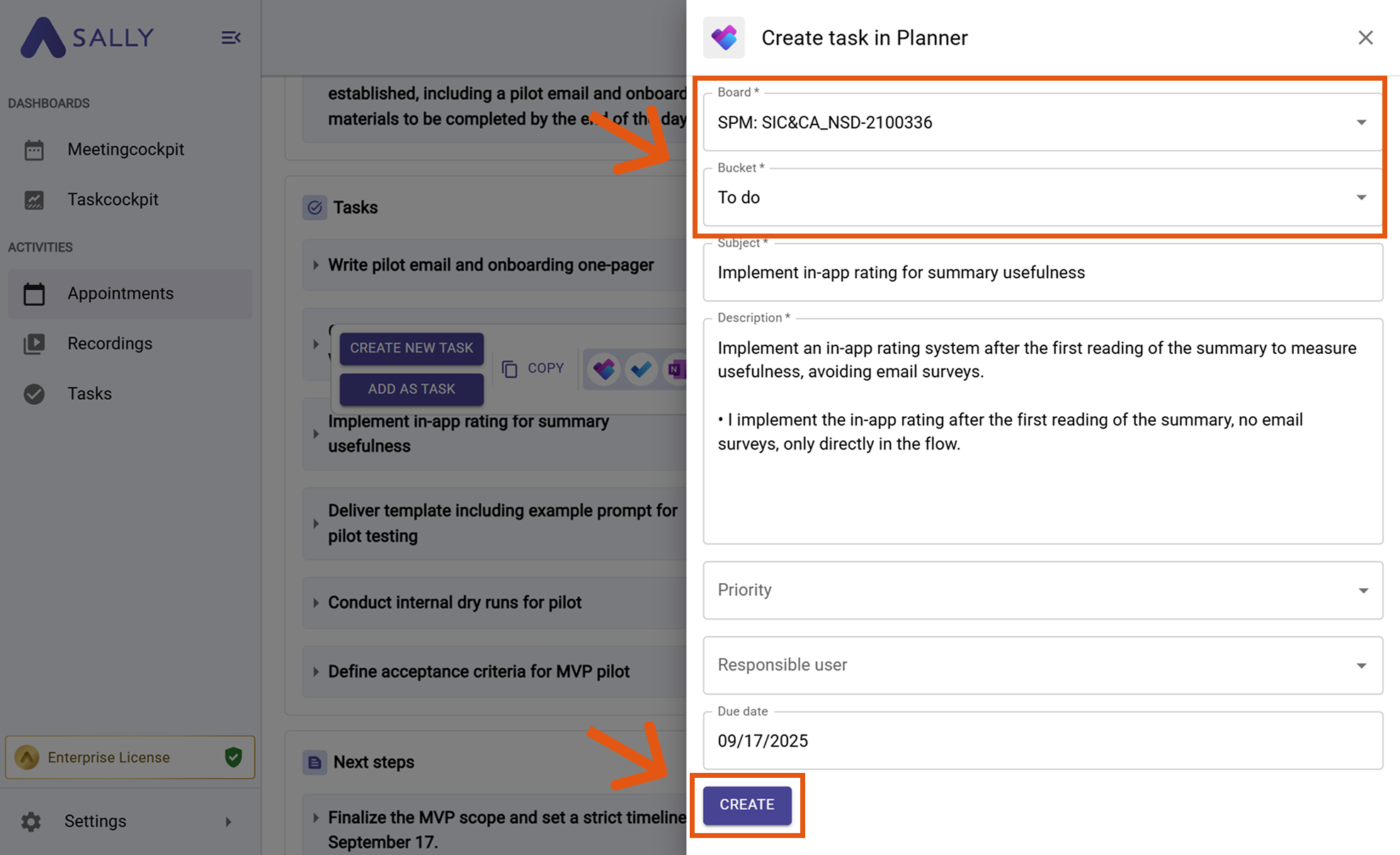Click the Microsoft To Do checkmark icon
The width and height of the screenshot is (1400, 855).
coord(642,369)
